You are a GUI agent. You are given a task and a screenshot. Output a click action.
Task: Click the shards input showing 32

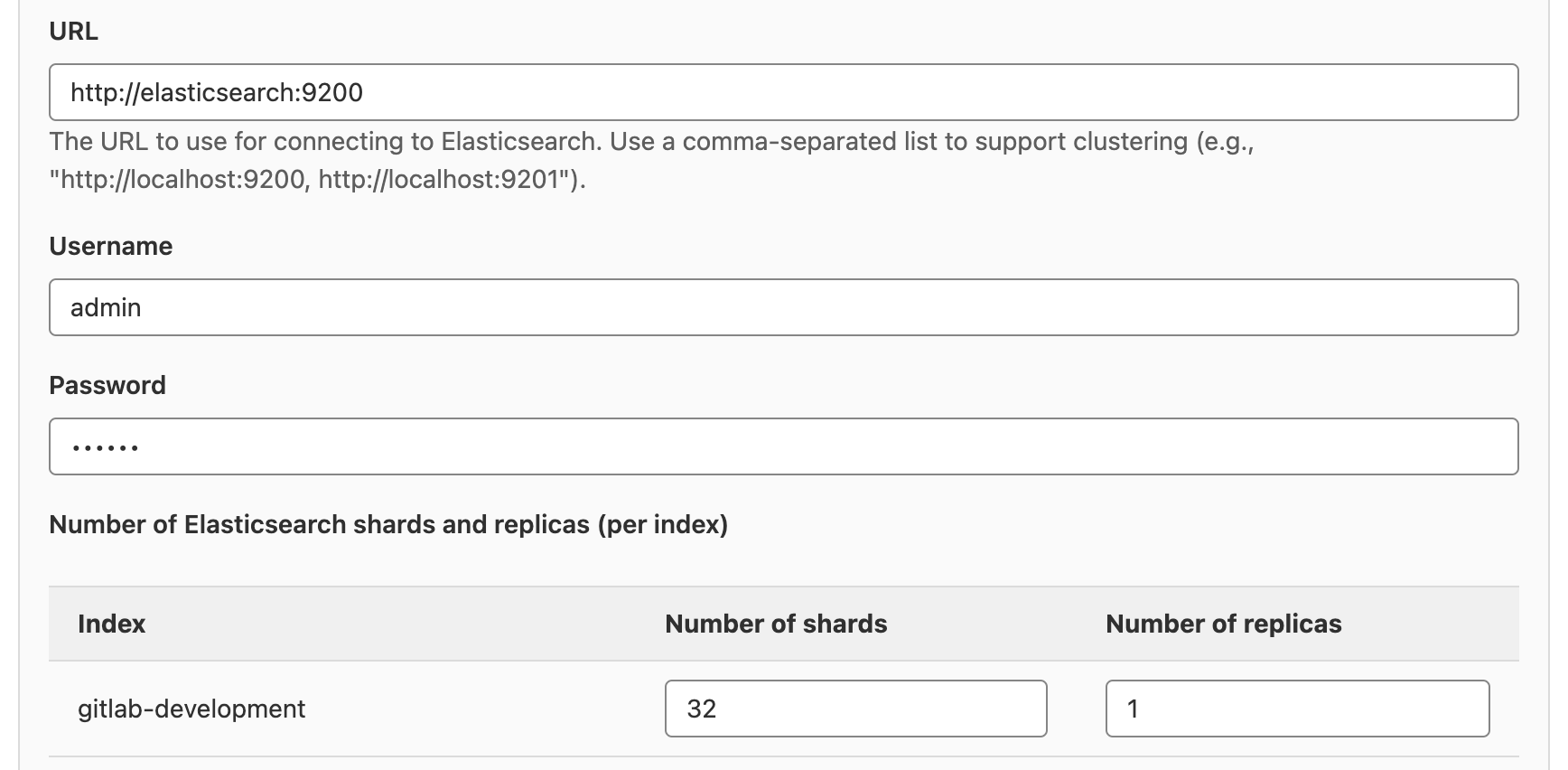pyautogui.click(x=854, y=709)
